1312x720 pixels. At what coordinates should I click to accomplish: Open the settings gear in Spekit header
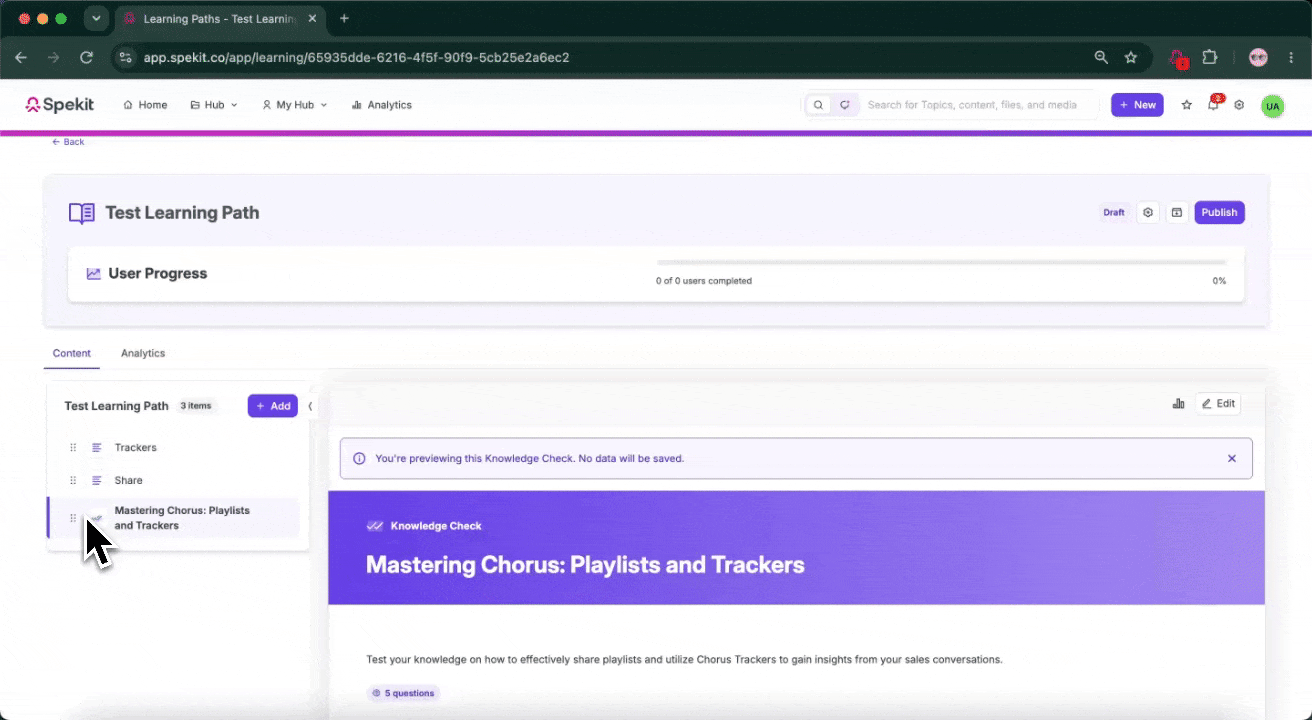pos(1239,105)
